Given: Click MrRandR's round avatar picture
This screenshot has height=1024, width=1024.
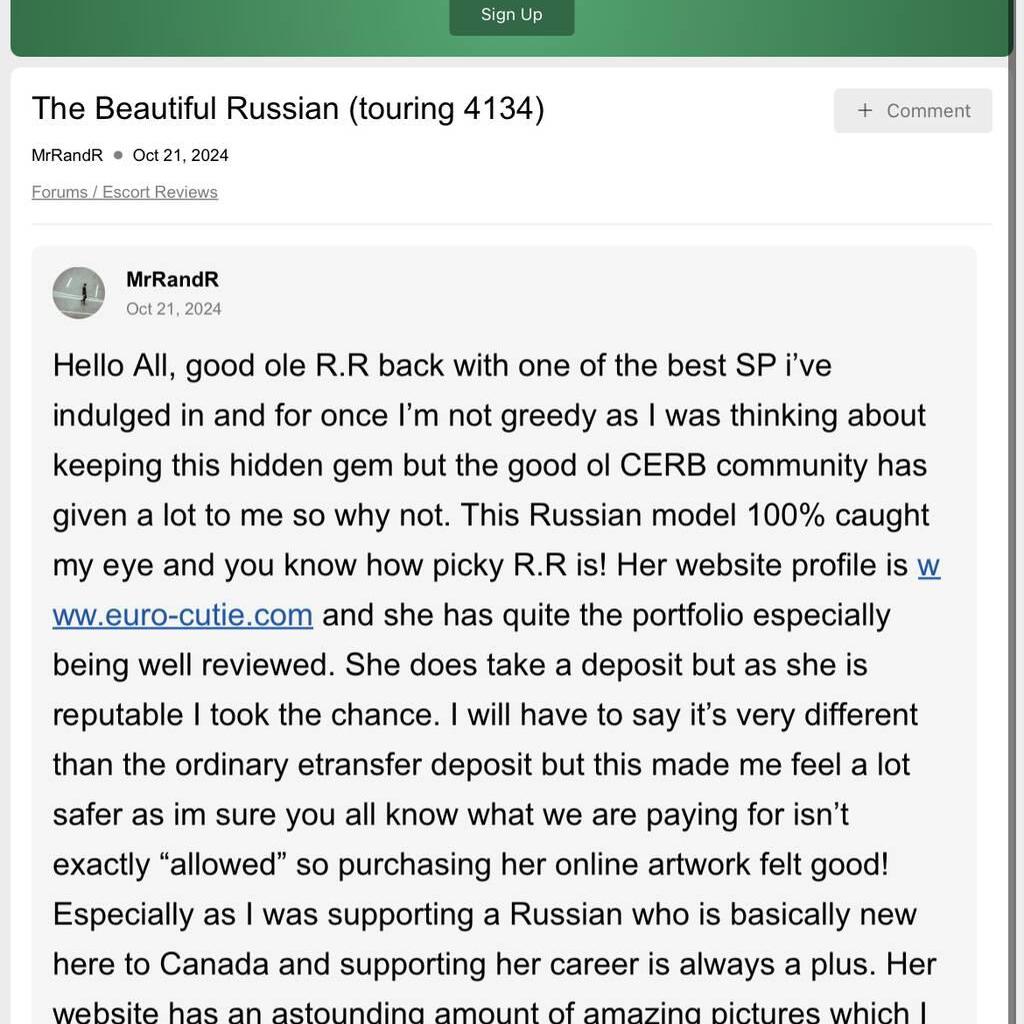Looking at the screenshot, I should coord(79,293).
